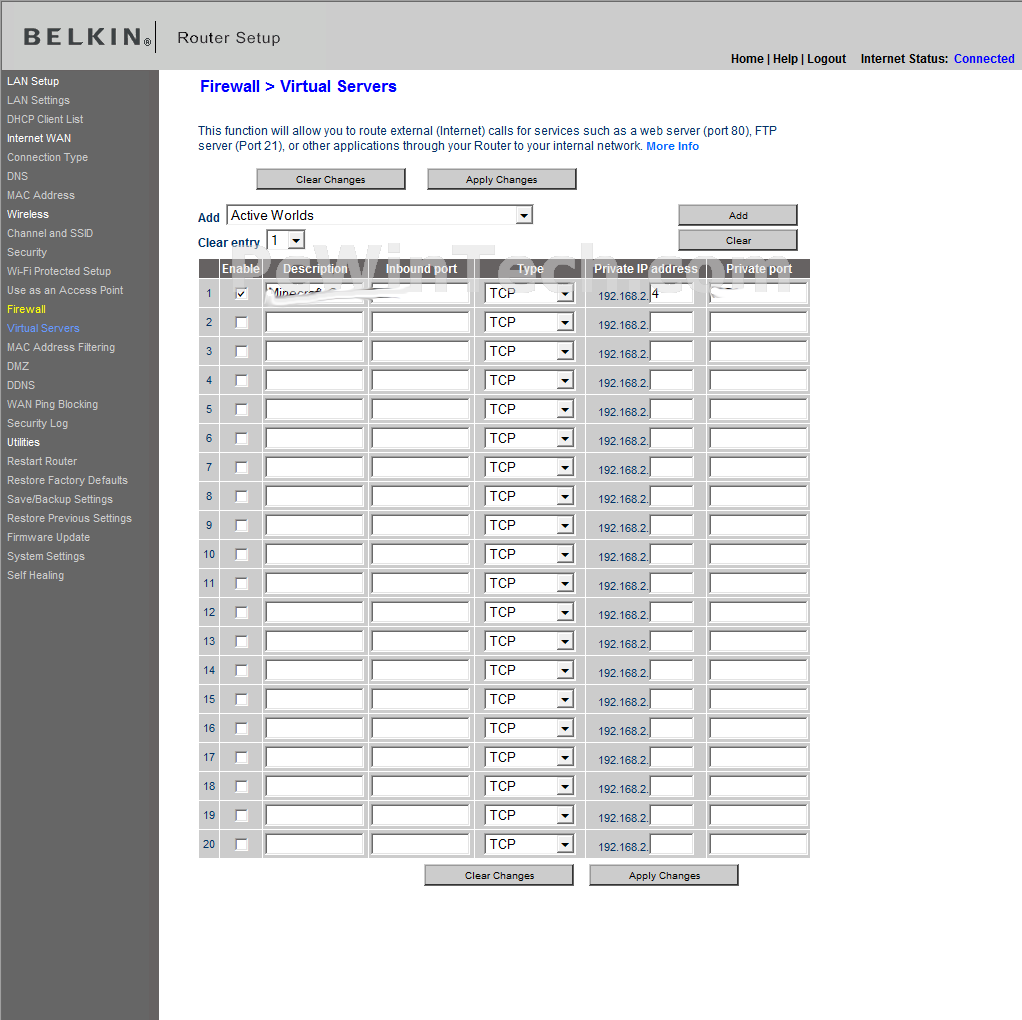Open the Help link
This screenshot has width=1022, height=1020.
785,59
